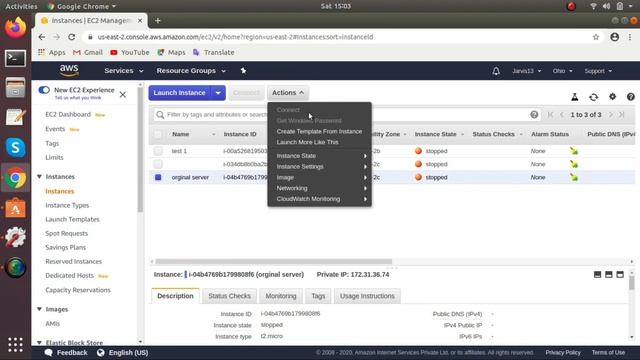Reload the browser page
The image size is (640, 360).
(71, 37)
